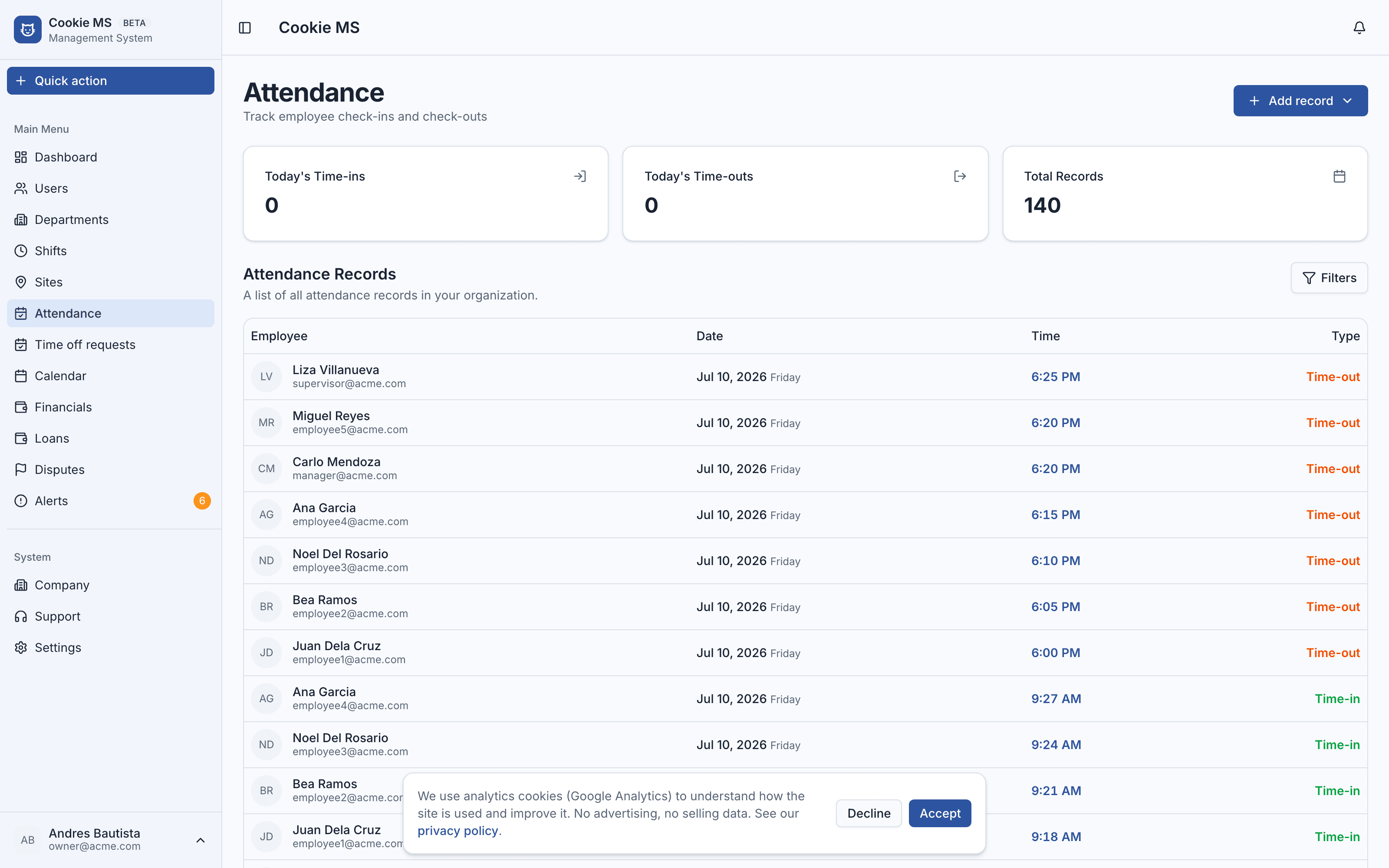The width and height of the screenshot is (1389, 868).
Task: Click the Date column header
Action: click(x=709, y=336)
